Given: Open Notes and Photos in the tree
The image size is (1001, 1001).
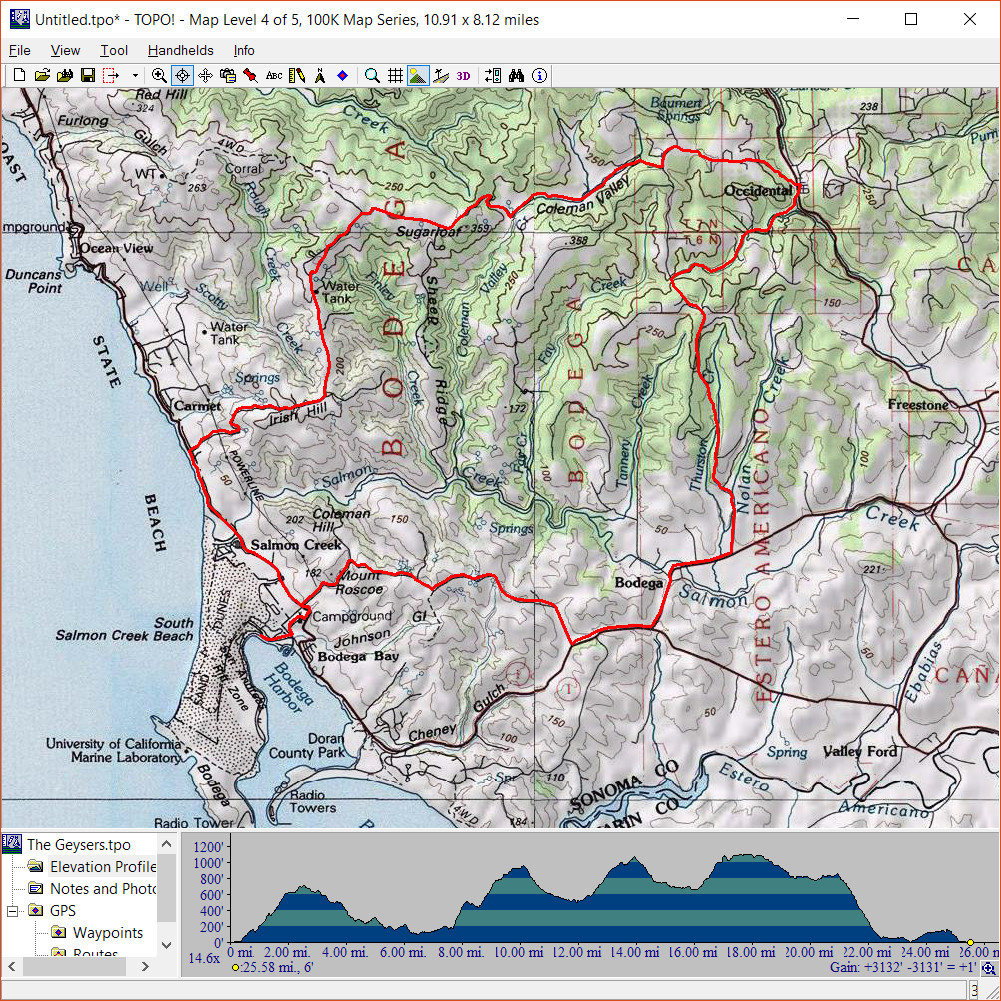Looking at the screenshot, I should pyautogui.click(x=103, y=889).
